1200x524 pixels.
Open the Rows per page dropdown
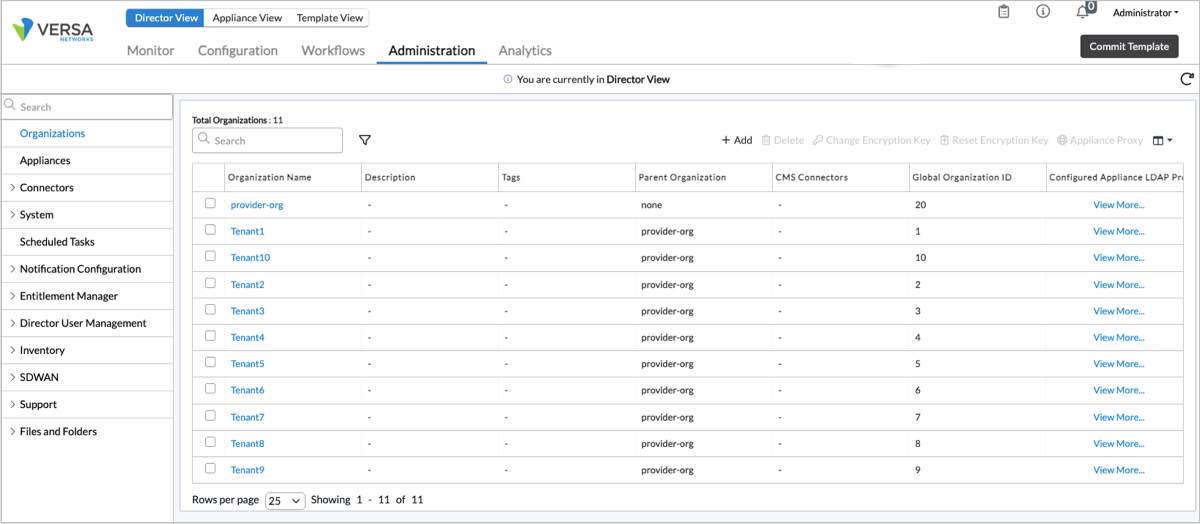click(284, 500)
